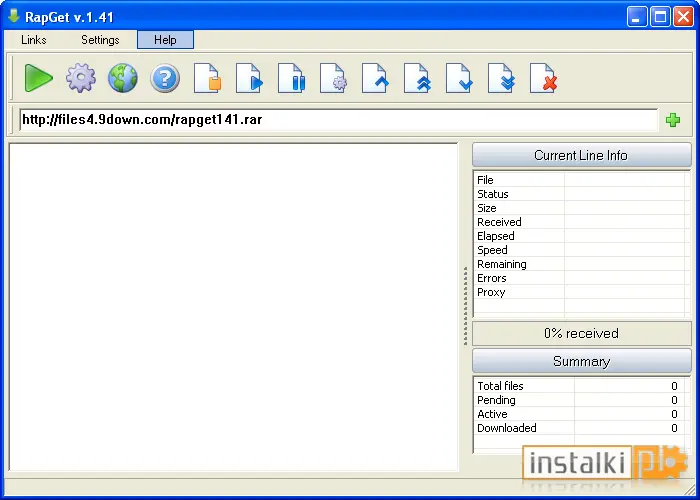Open the Links menu
This screenshot has width=700, height=500.
[x=33, y=40]
